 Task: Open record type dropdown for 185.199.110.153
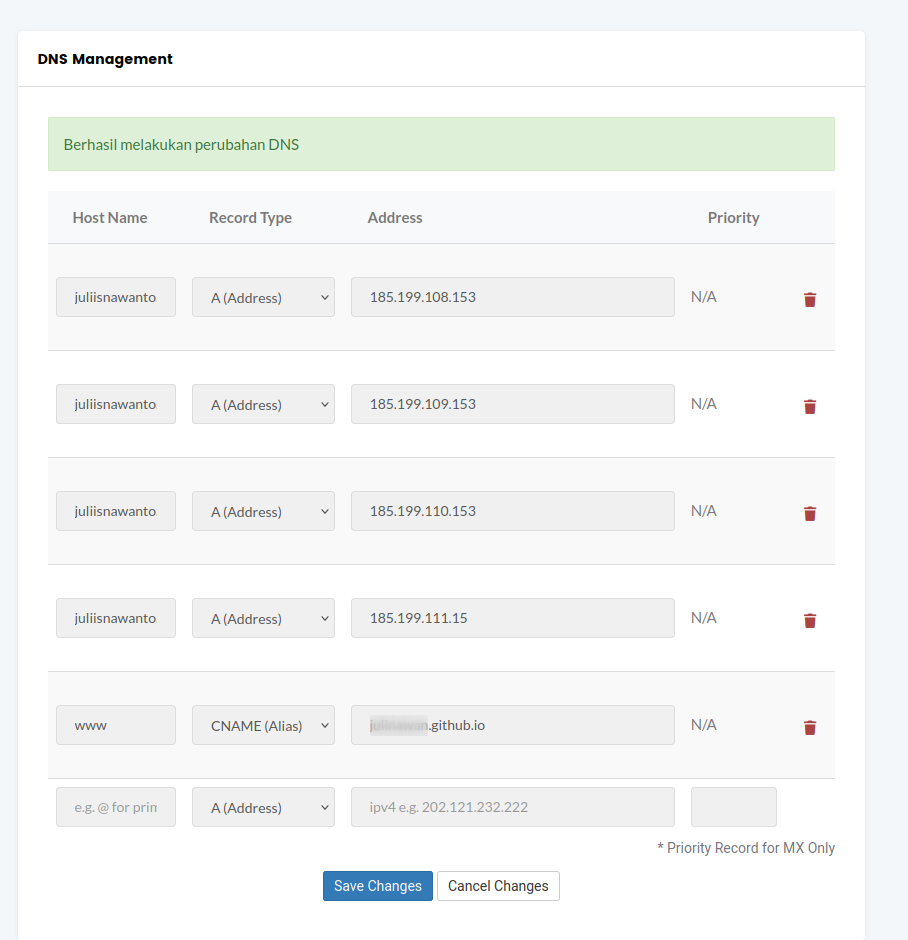pyautogui.click(x=263, y=511)
